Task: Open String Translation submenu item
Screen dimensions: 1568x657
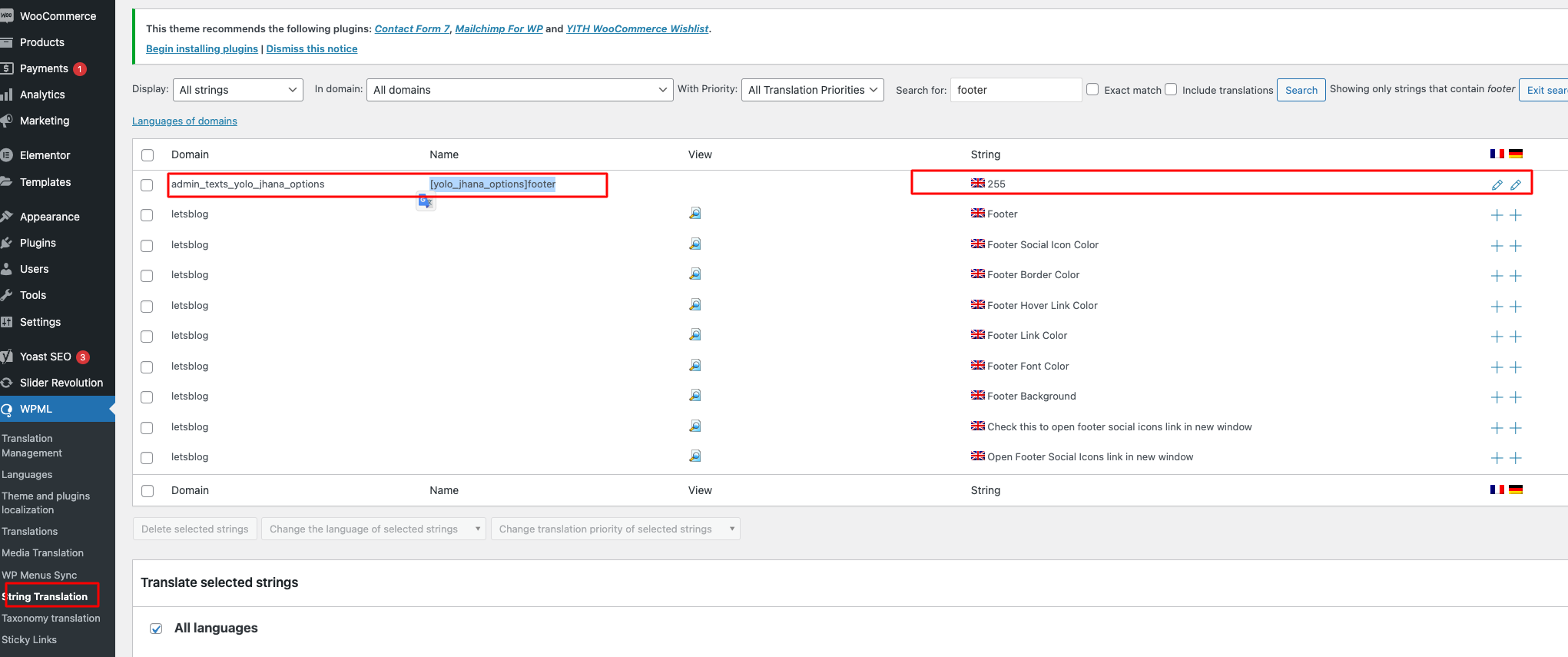Action: point(46,596)
